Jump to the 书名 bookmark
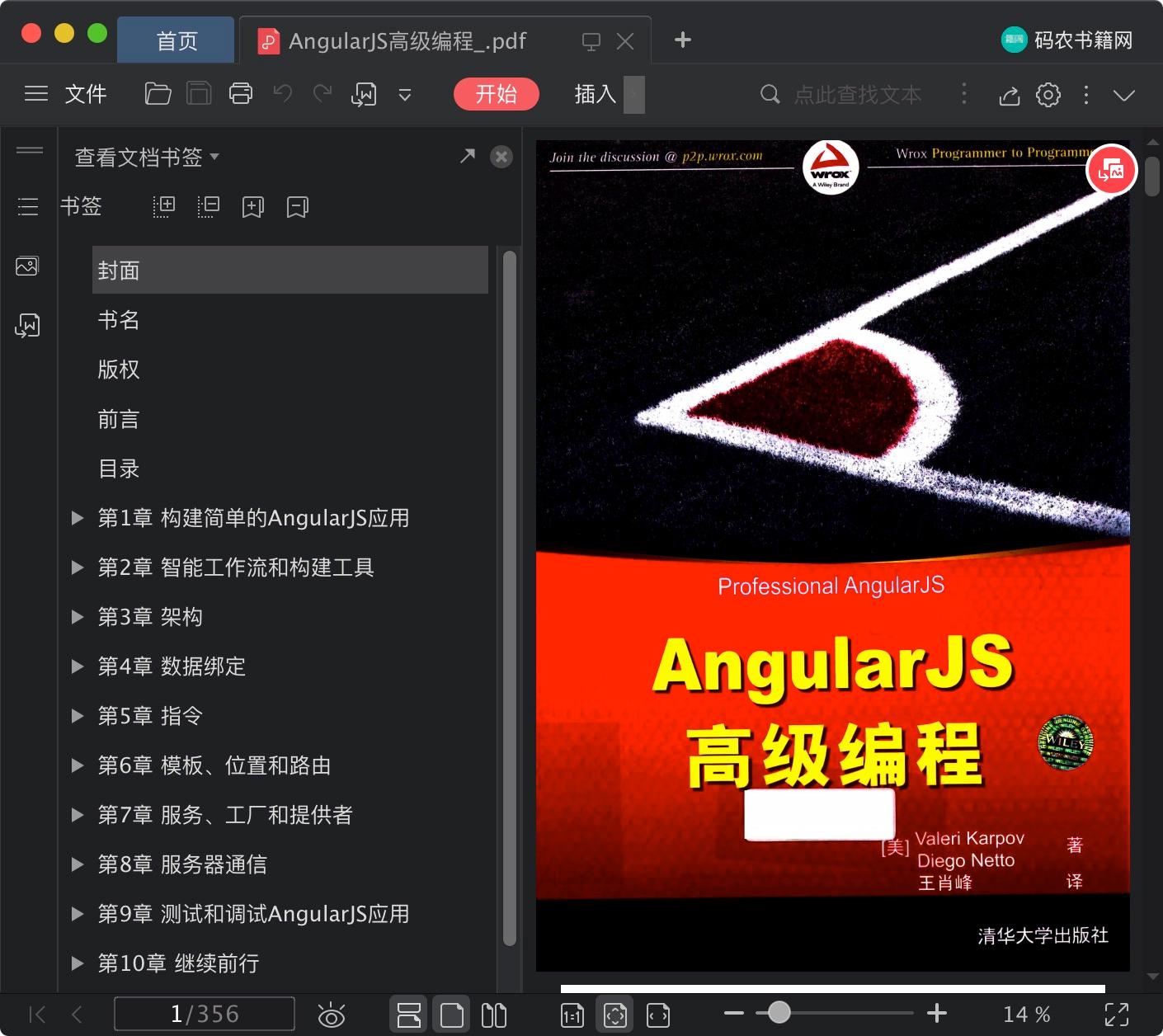This screenshot has height=1036, width=1163. click(x=119, y=320)
